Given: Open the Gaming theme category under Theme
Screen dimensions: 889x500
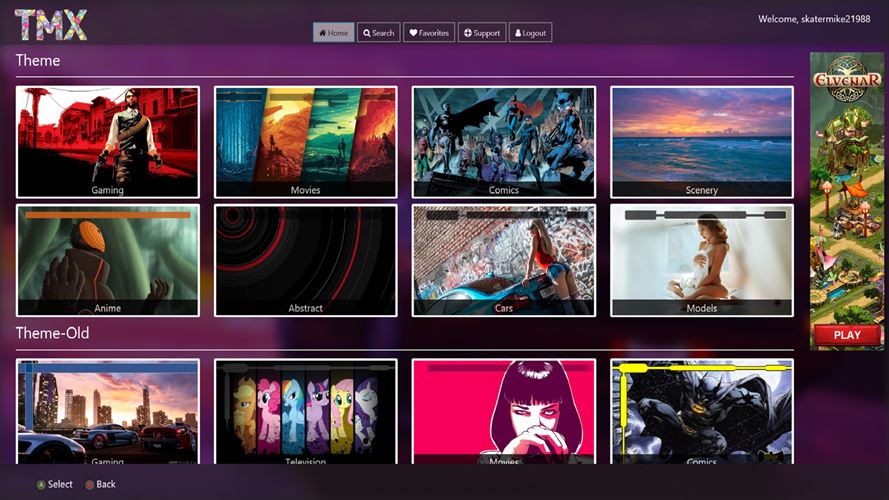Looking at the screenshot, I should [108, 142].
